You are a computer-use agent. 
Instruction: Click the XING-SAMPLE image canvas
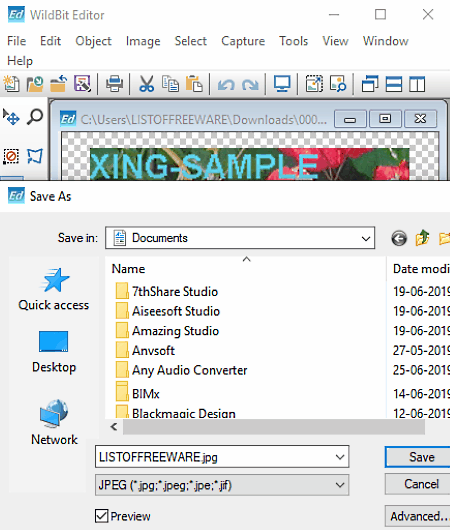250,164
